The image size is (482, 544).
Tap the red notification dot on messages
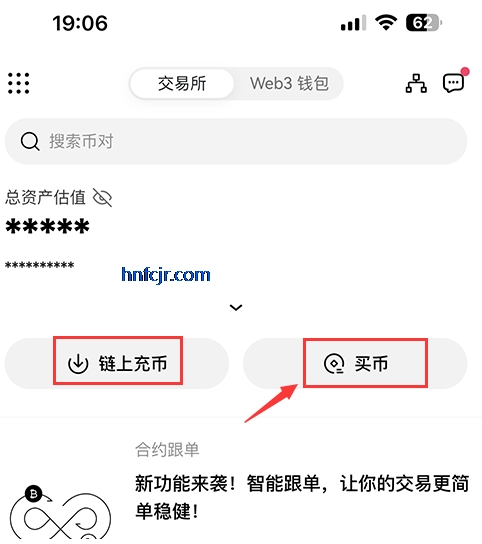click(465, 71)
